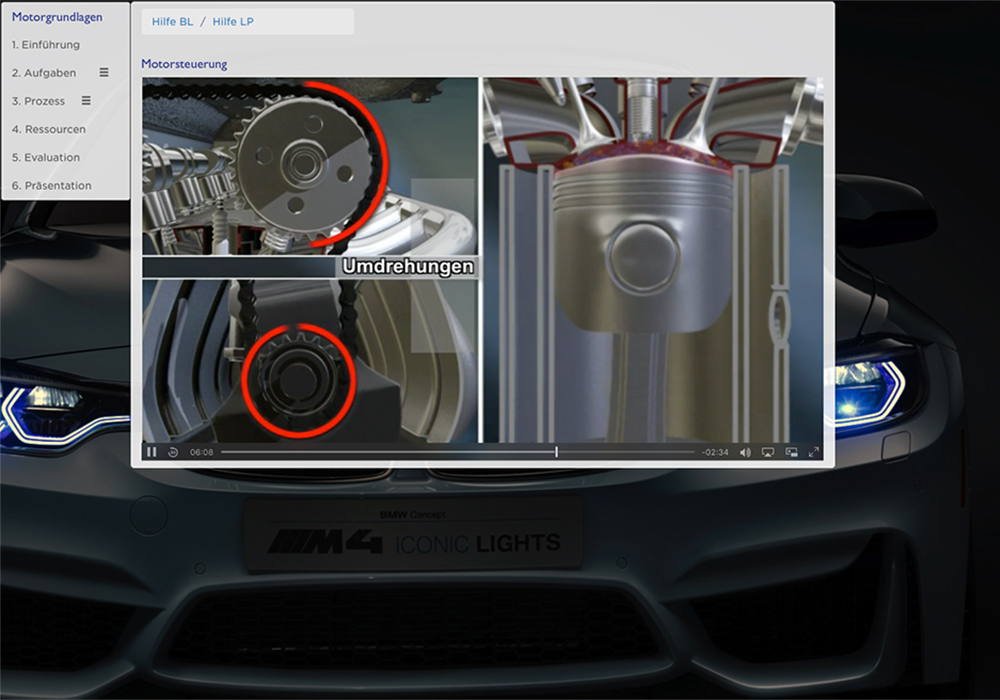The height and width of the screenshot is (700, 1000).
Task: Enter fullscreen with the expand arrows icon
Action: tap(814, 452)
